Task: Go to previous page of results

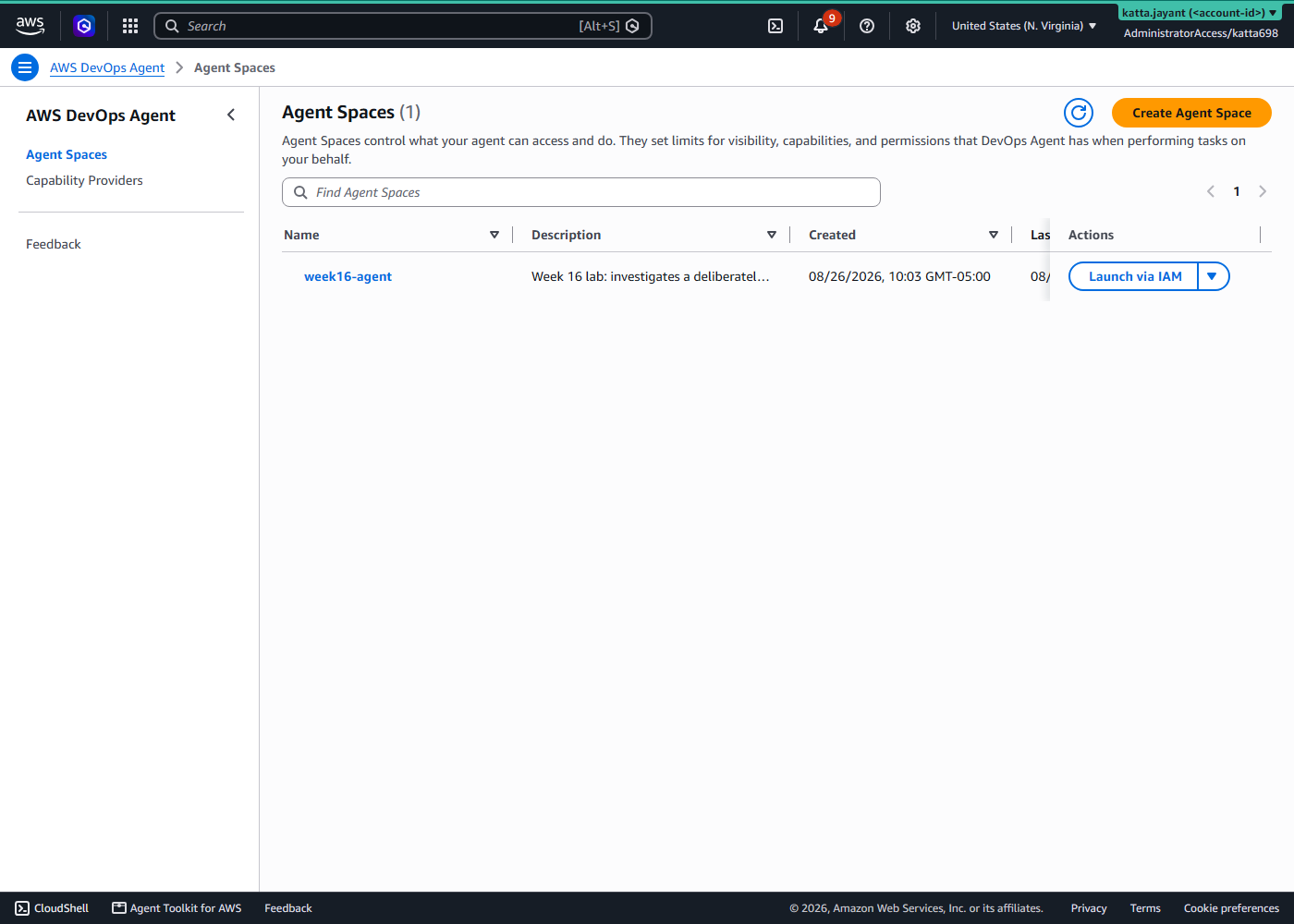Action: [x=1211, y=191]
